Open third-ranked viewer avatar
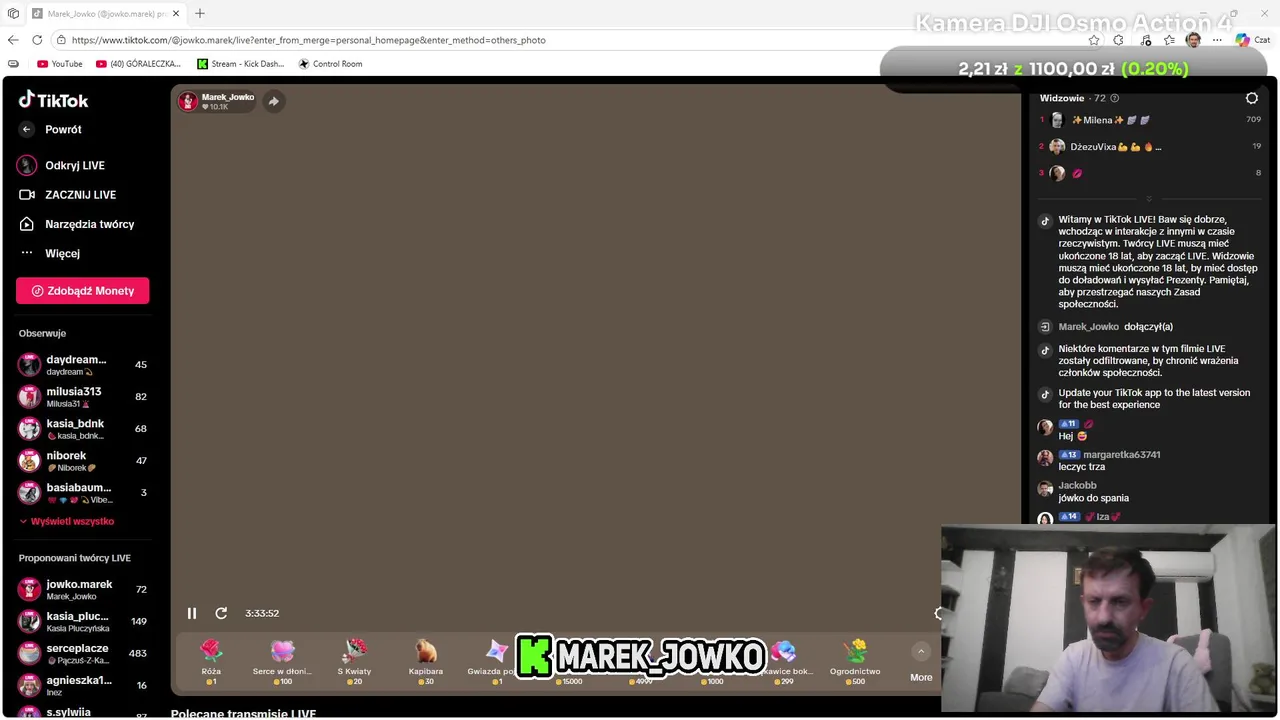1280x720 pixels. pyautogui.click(x=1057, y=173)
